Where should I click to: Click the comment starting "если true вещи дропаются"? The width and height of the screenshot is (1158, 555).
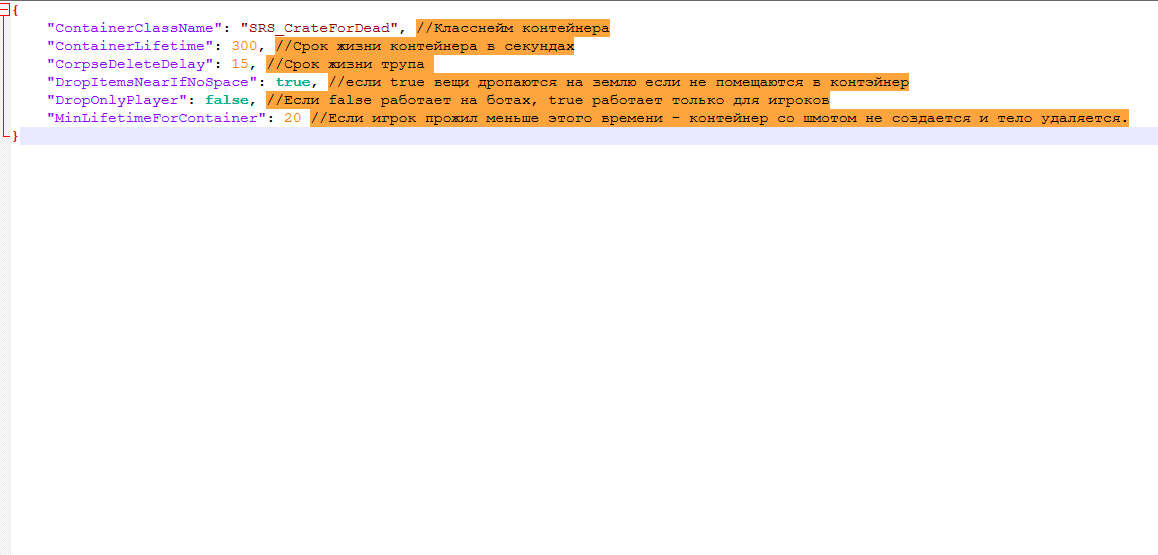[x=618, y=82]
